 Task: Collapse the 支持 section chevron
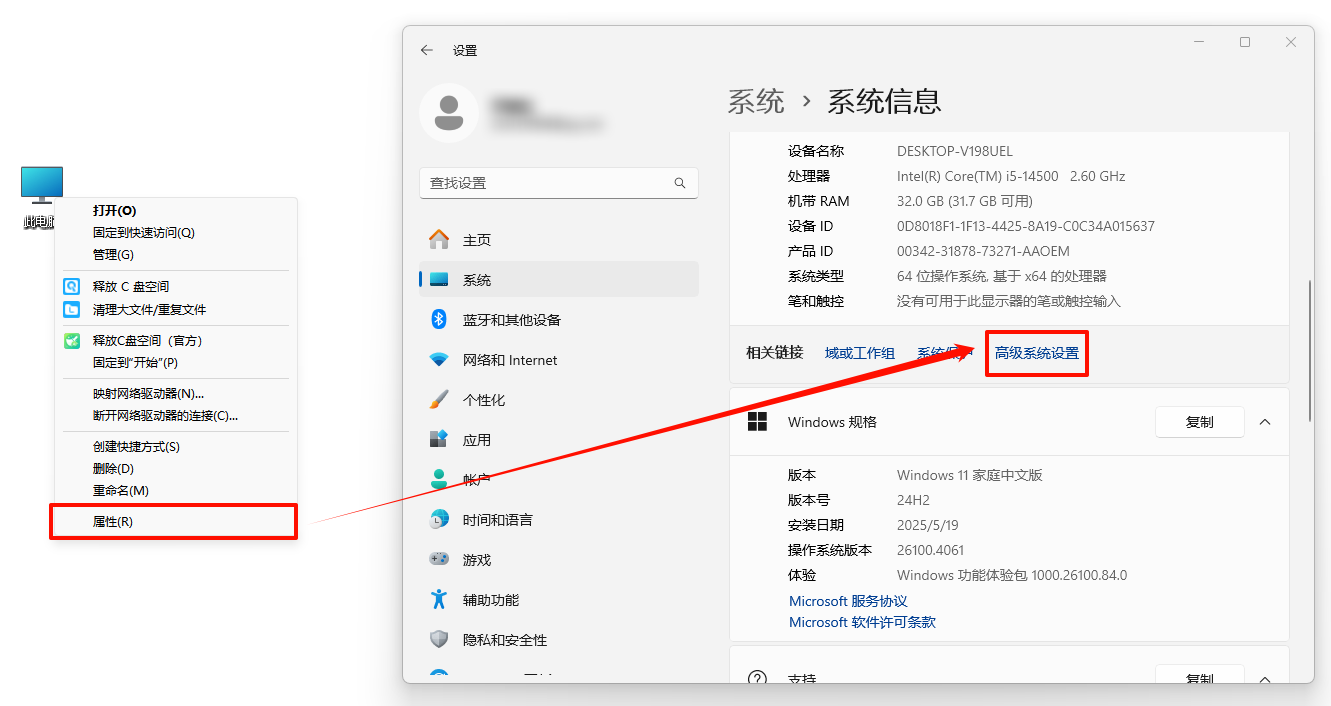(1265, 679)
